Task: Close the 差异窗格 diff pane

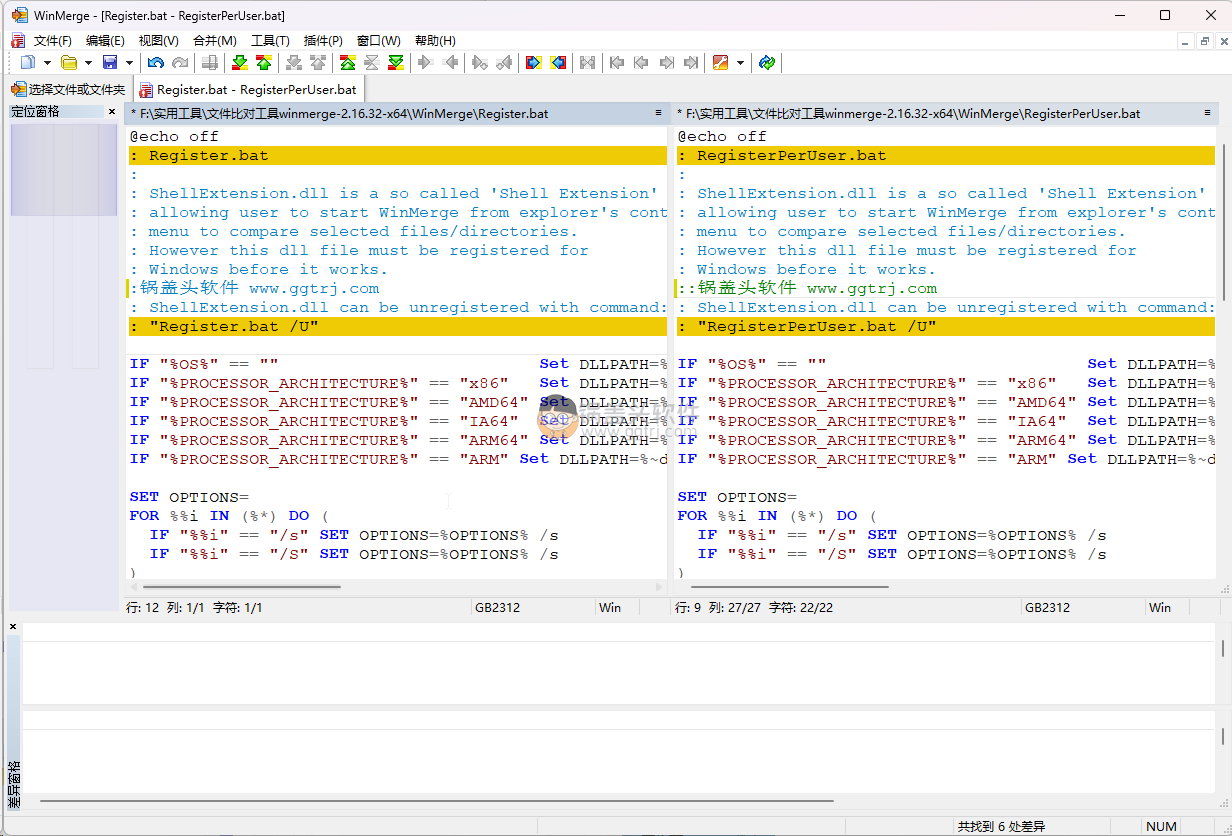Action: coord(13,627)
